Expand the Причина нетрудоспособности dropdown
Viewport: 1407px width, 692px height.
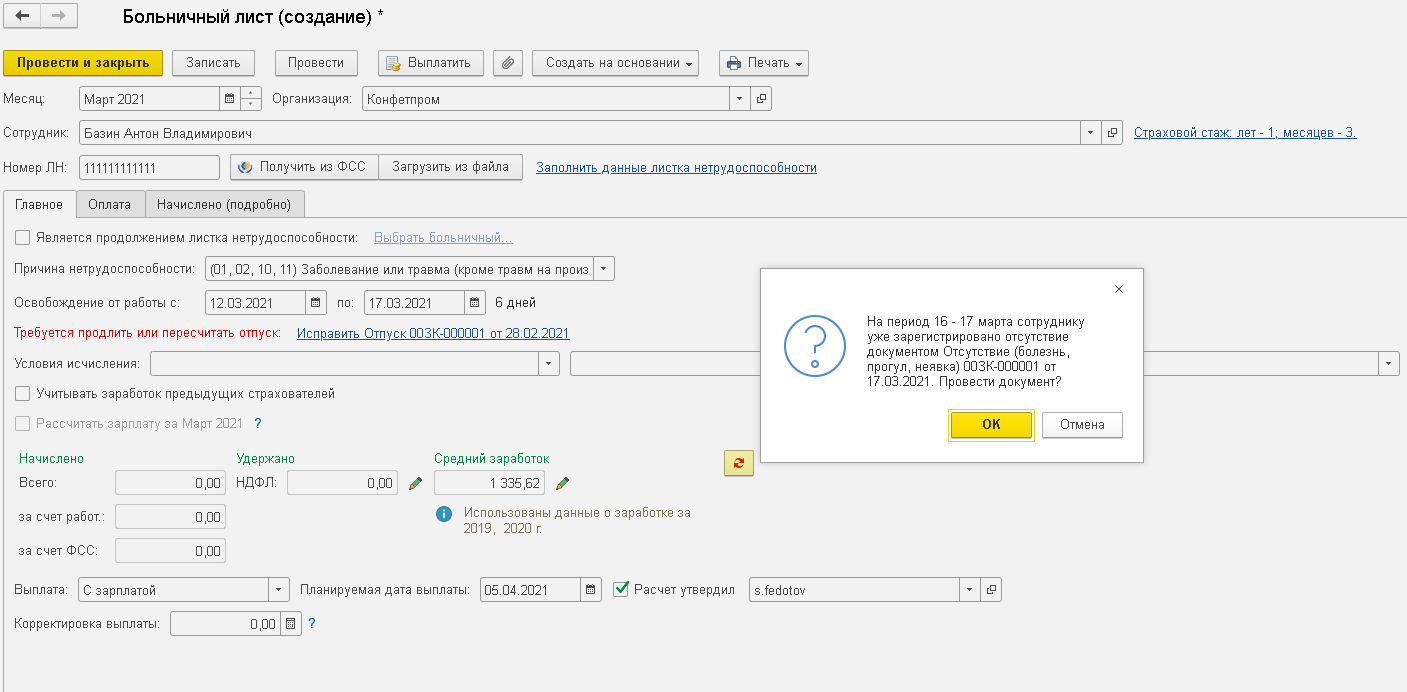point(605,269)
